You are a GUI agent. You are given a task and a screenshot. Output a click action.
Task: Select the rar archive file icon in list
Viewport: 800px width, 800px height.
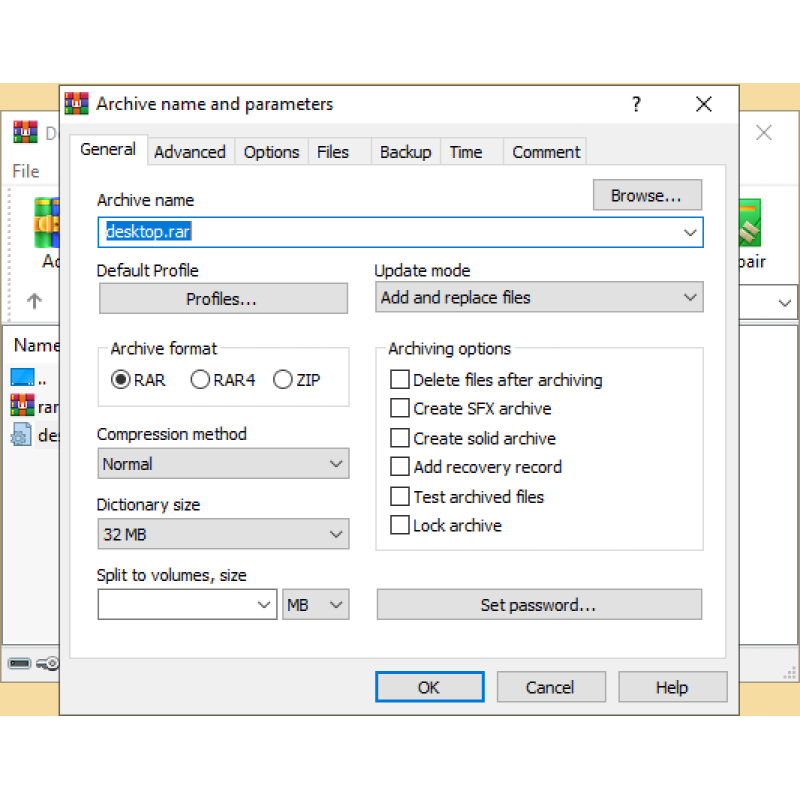pos(22,406)
